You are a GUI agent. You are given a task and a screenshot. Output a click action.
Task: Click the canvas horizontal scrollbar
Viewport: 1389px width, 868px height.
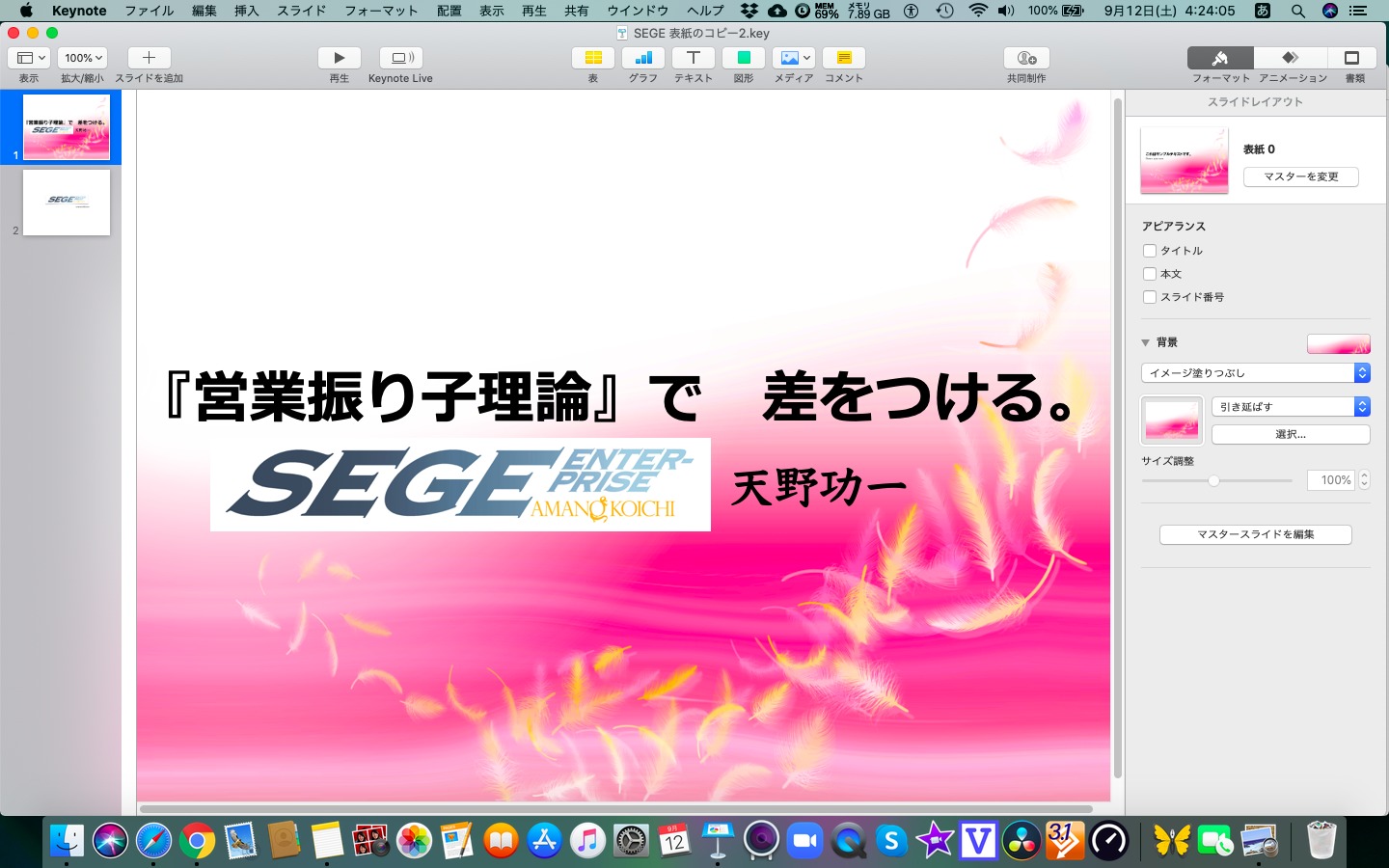pos(616,809)
